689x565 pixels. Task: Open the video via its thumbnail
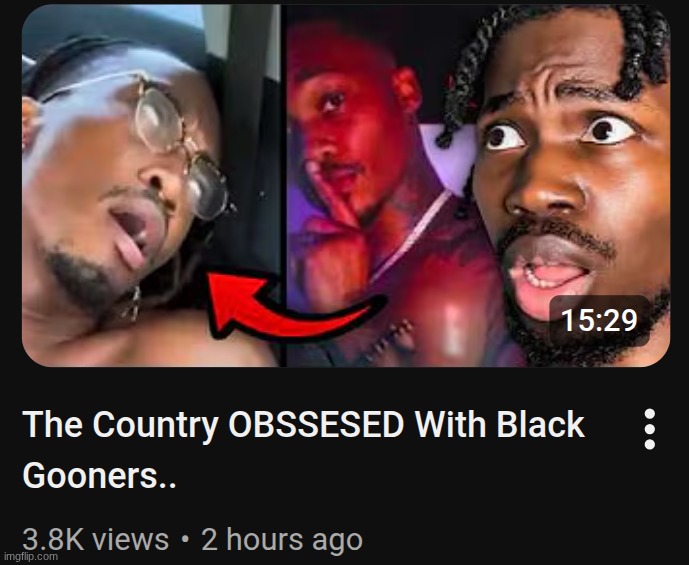pos(346,185)
